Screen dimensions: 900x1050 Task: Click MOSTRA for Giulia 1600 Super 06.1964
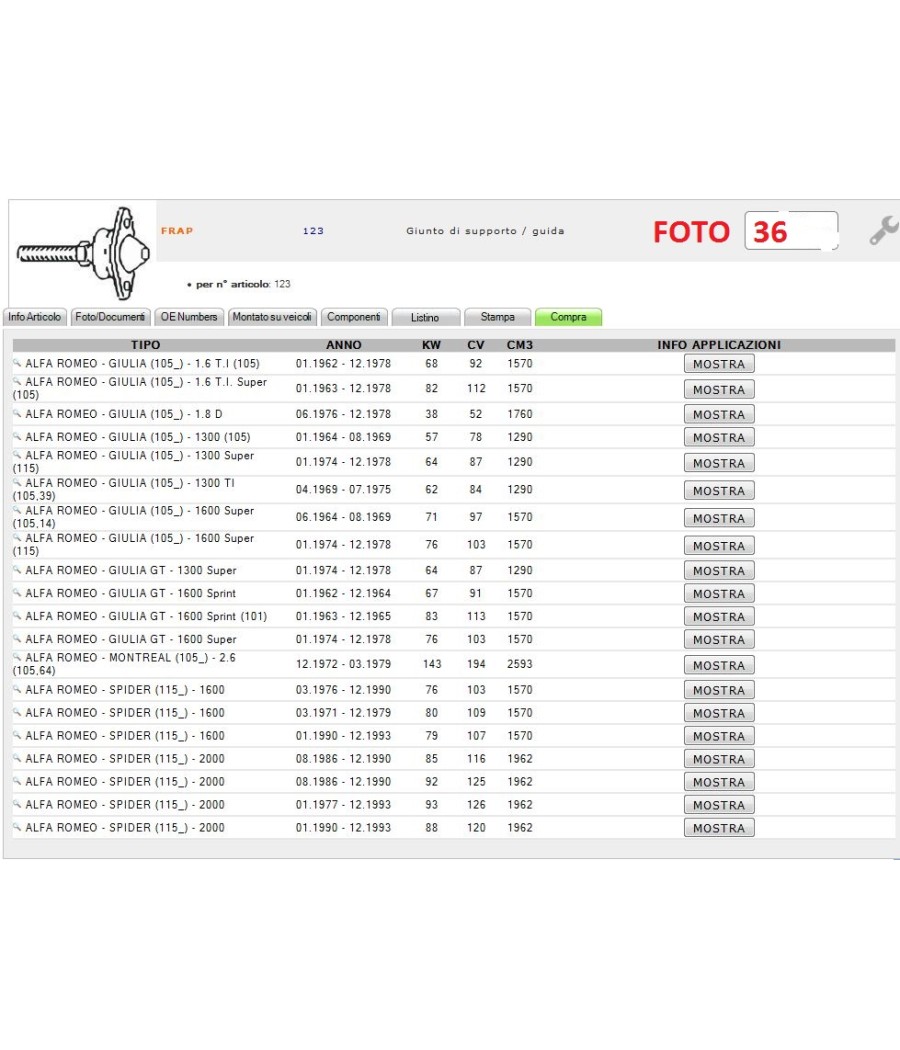pos(719,518)
